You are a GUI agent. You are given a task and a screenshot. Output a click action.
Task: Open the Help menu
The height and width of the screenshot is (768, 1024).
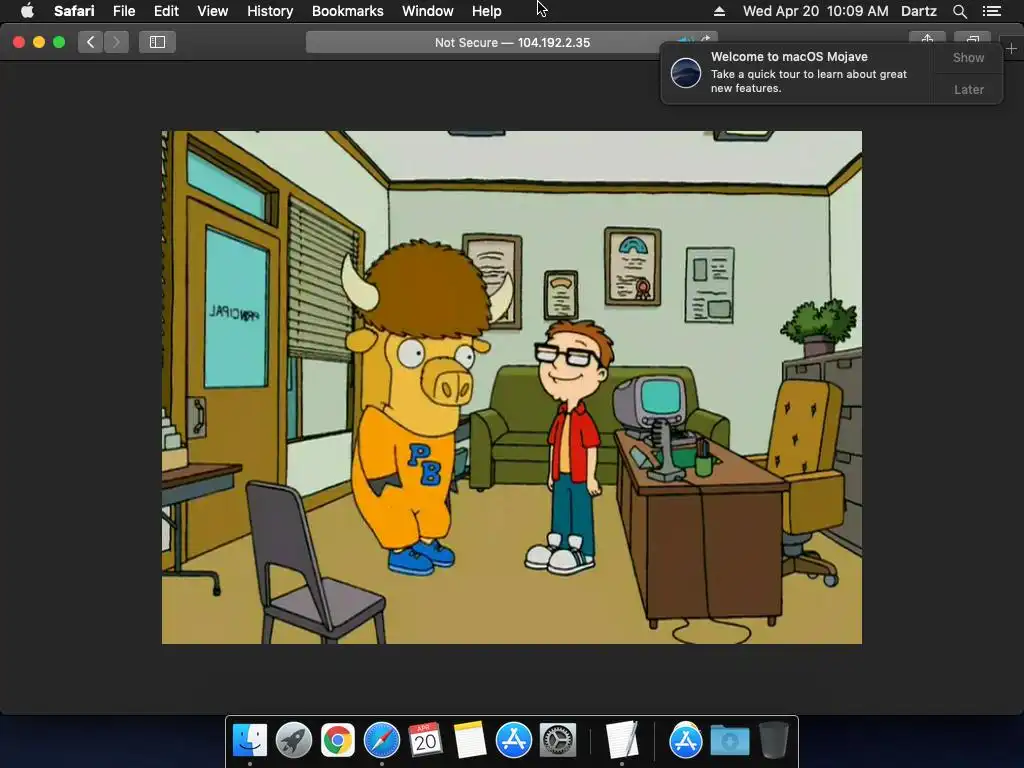tap(487, 11)
